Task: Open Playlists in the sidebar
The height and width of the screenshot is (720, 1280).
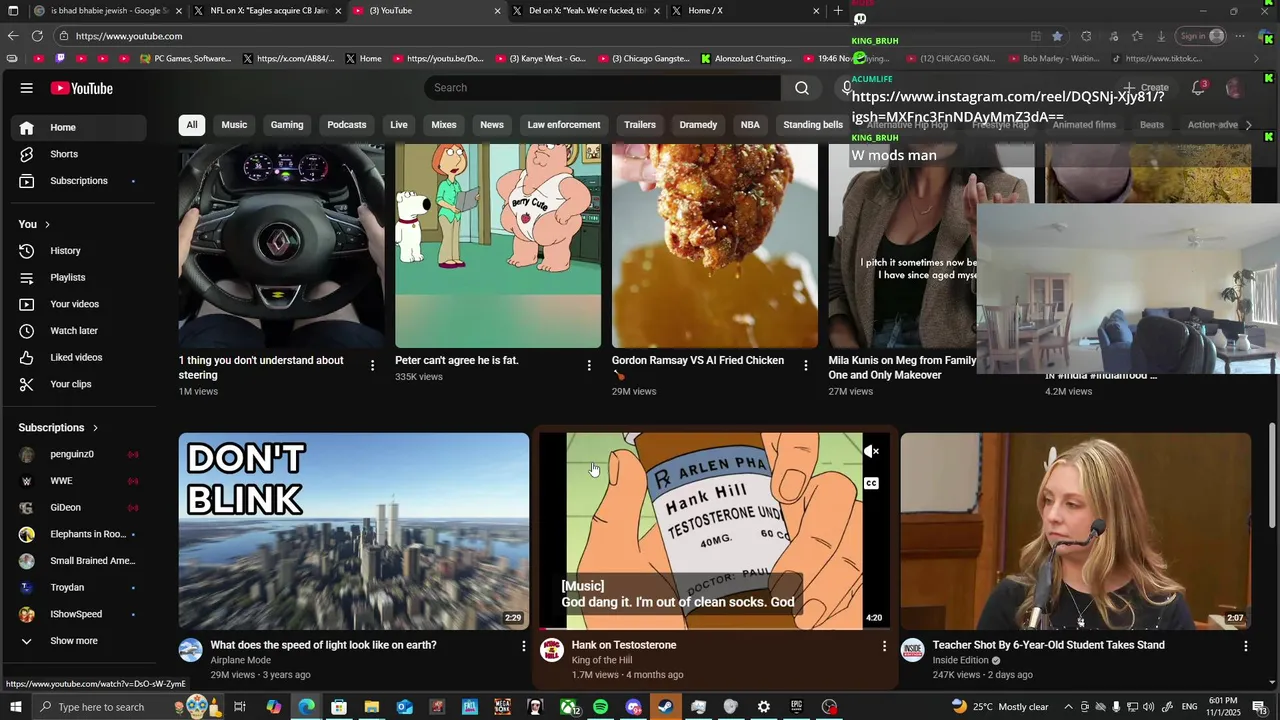Action: [78, 277]
